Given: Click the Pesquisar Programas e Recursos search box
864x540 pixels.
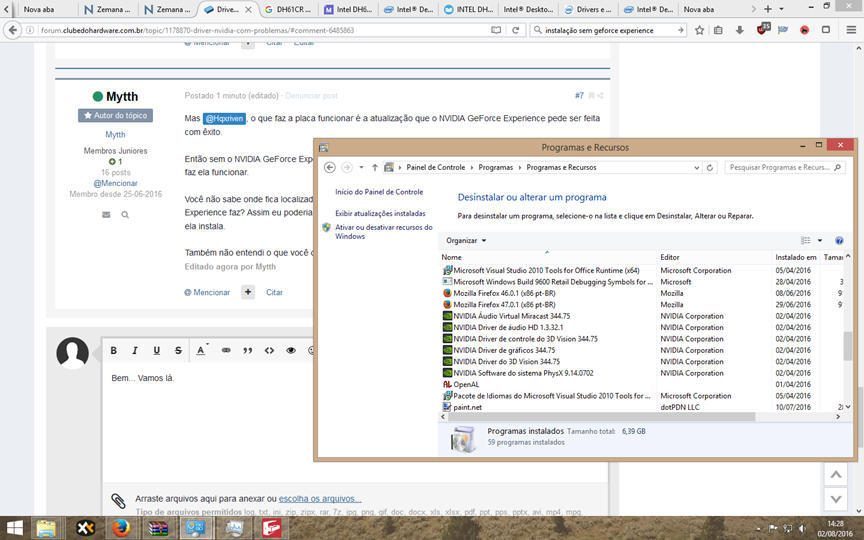Looking at the screenshot, I should (785, 168).
